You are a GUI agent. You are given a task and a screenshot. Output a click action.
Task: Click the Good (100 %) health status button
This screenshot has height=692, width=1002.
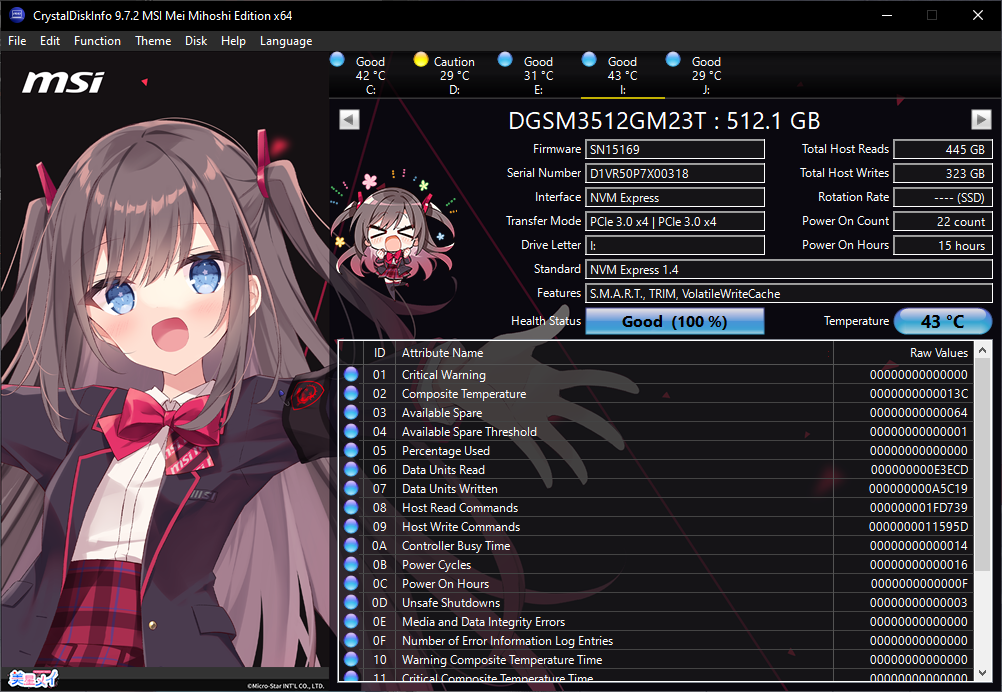pos(674,321)
